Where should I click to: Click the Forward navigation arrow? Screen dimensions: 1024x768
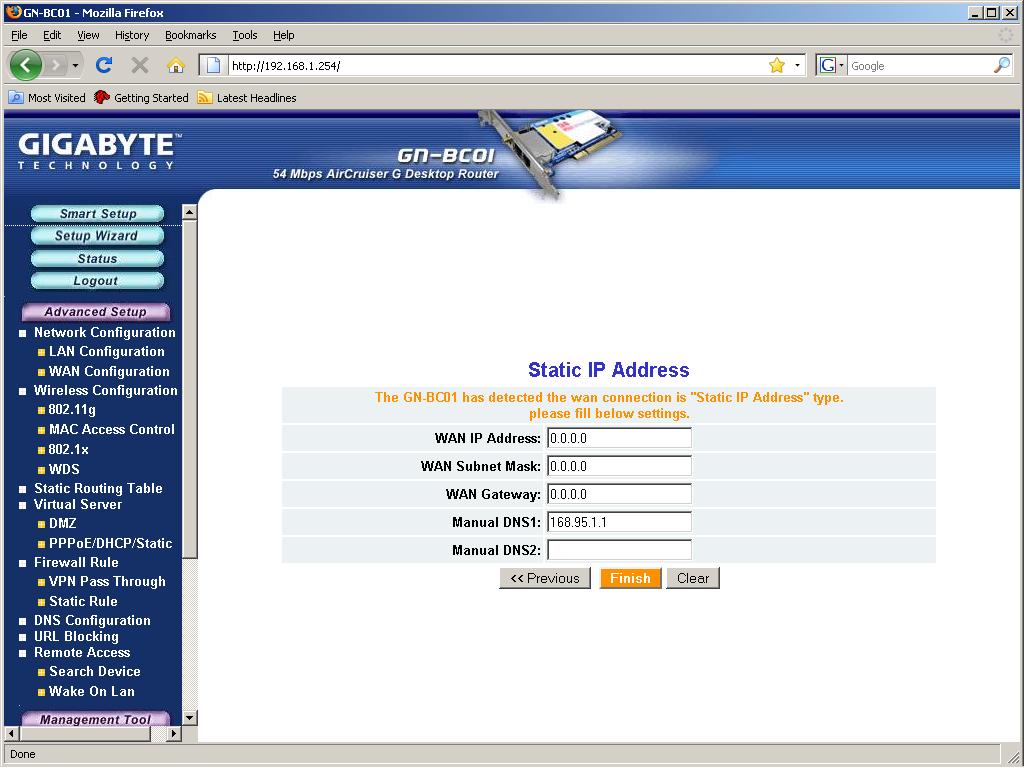(x=56, y=65)
